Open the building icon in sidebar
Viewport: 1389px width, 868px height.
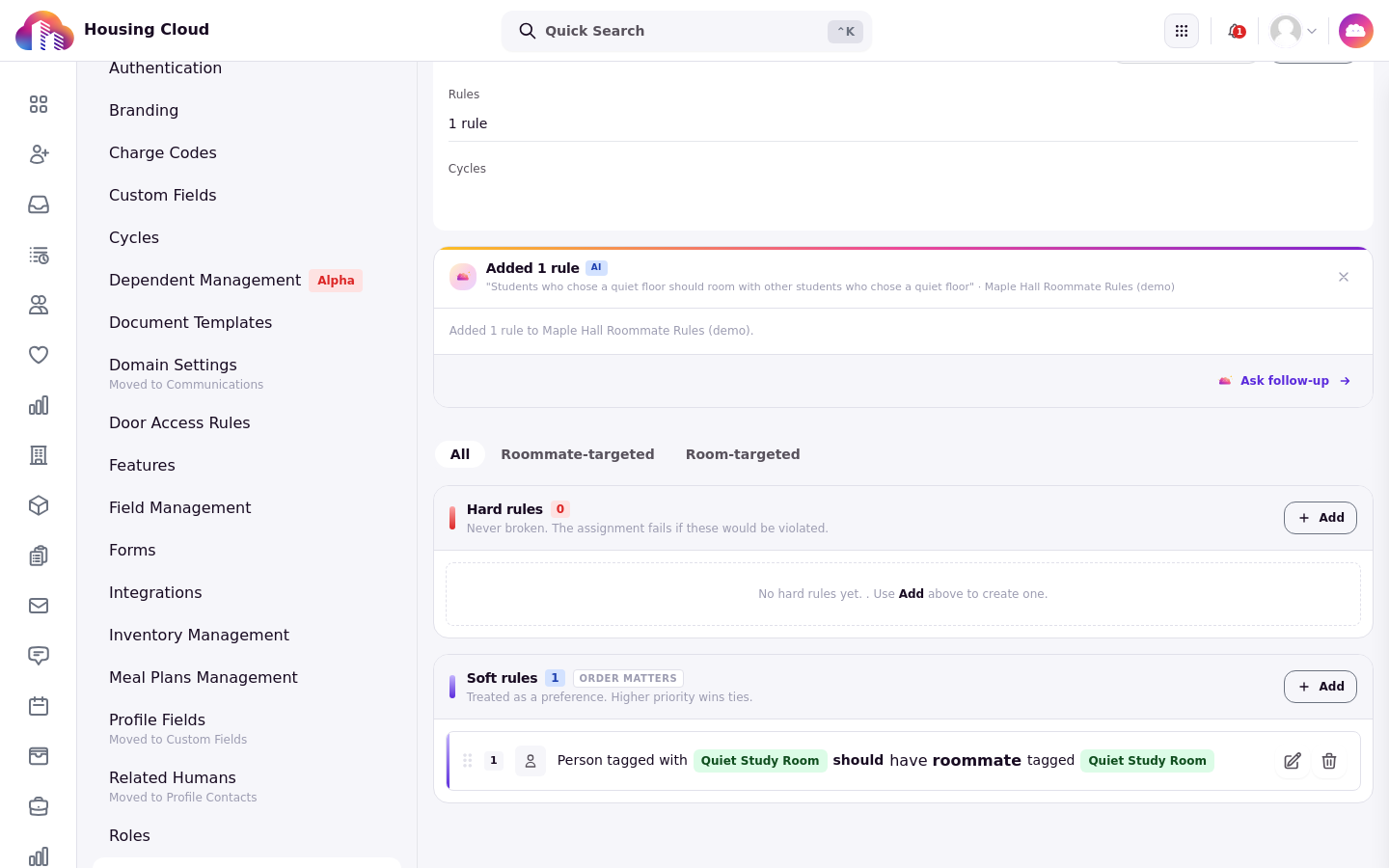click(39, 455)
